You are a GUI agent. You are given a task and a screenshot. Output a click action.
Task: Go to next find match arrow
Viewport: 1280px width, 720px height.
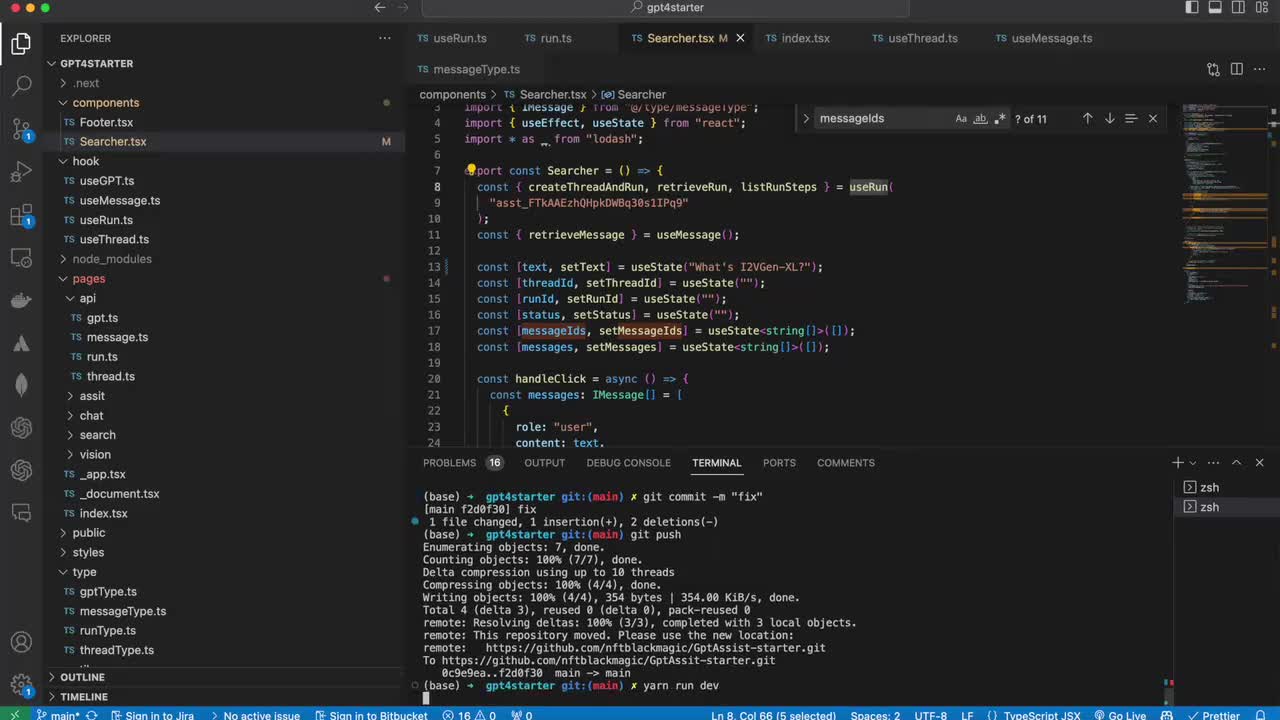pyautogui.click(x=1109, y=118)
